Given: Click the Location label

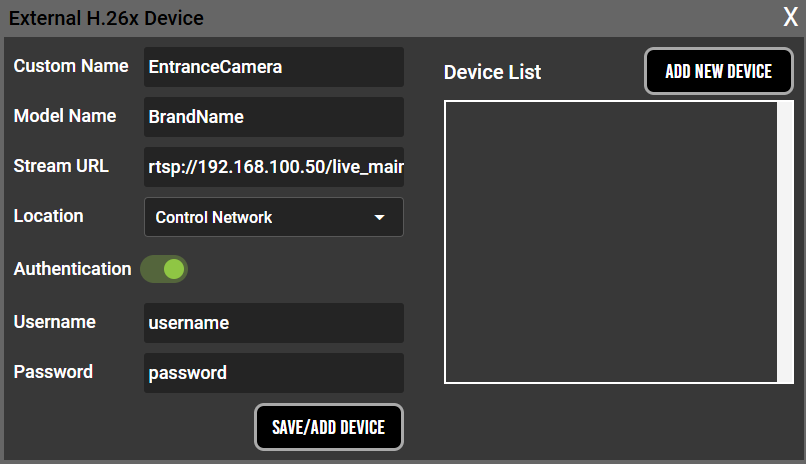Looking at the screenshot, I should pos(48,216).
